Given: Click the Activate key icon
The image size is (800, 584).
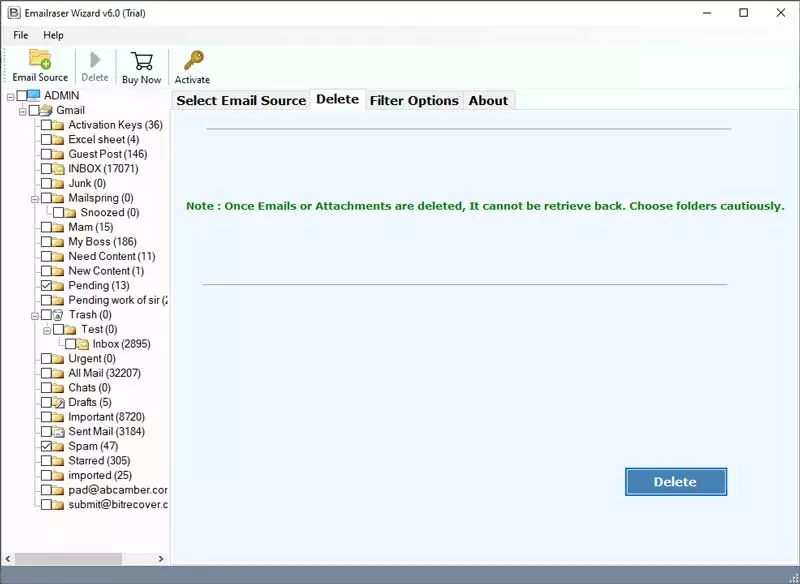Looking at the screenshot, I should 194,60.
